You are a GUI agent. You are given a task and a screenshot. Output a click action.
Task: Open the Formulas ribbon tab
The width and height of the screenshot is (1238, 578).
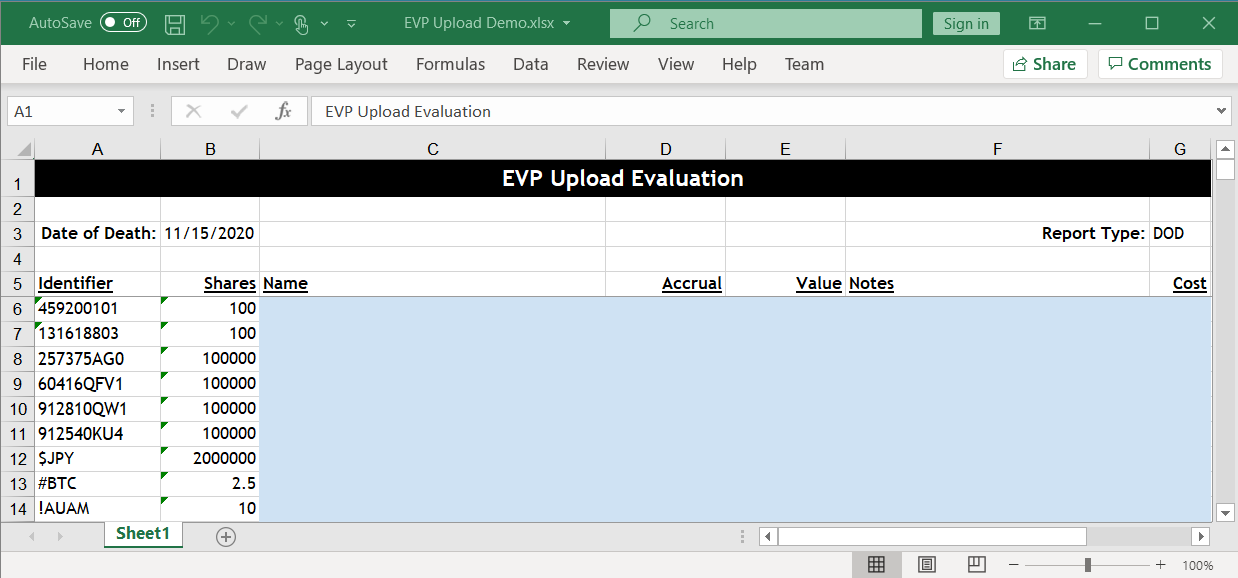click(x=450, y=64)
